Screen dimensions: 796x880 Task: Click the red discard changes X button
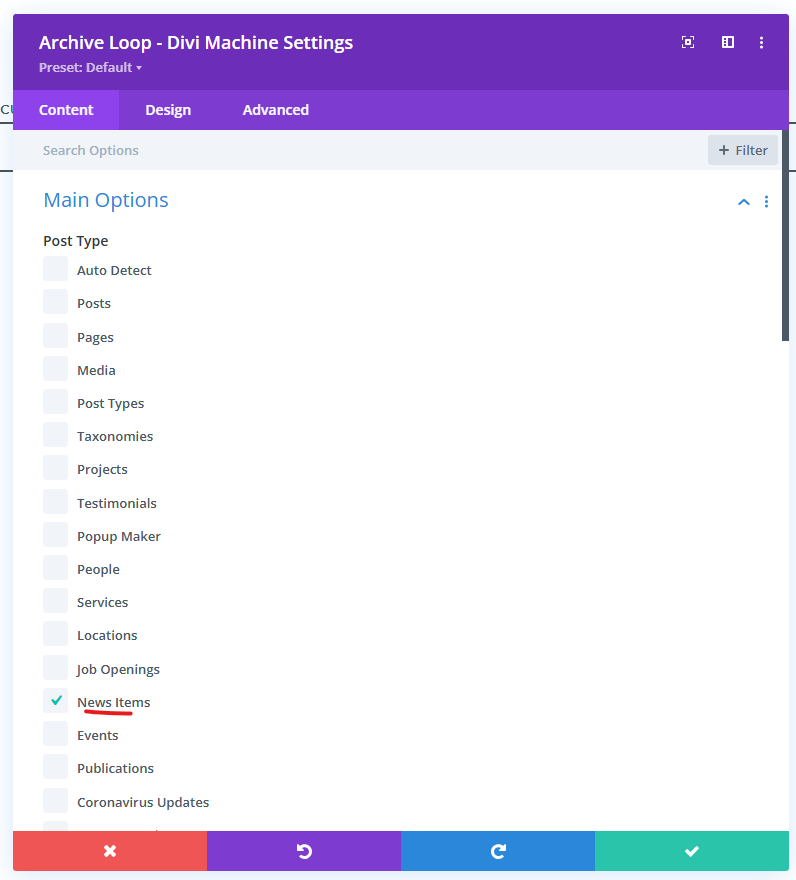110,851
